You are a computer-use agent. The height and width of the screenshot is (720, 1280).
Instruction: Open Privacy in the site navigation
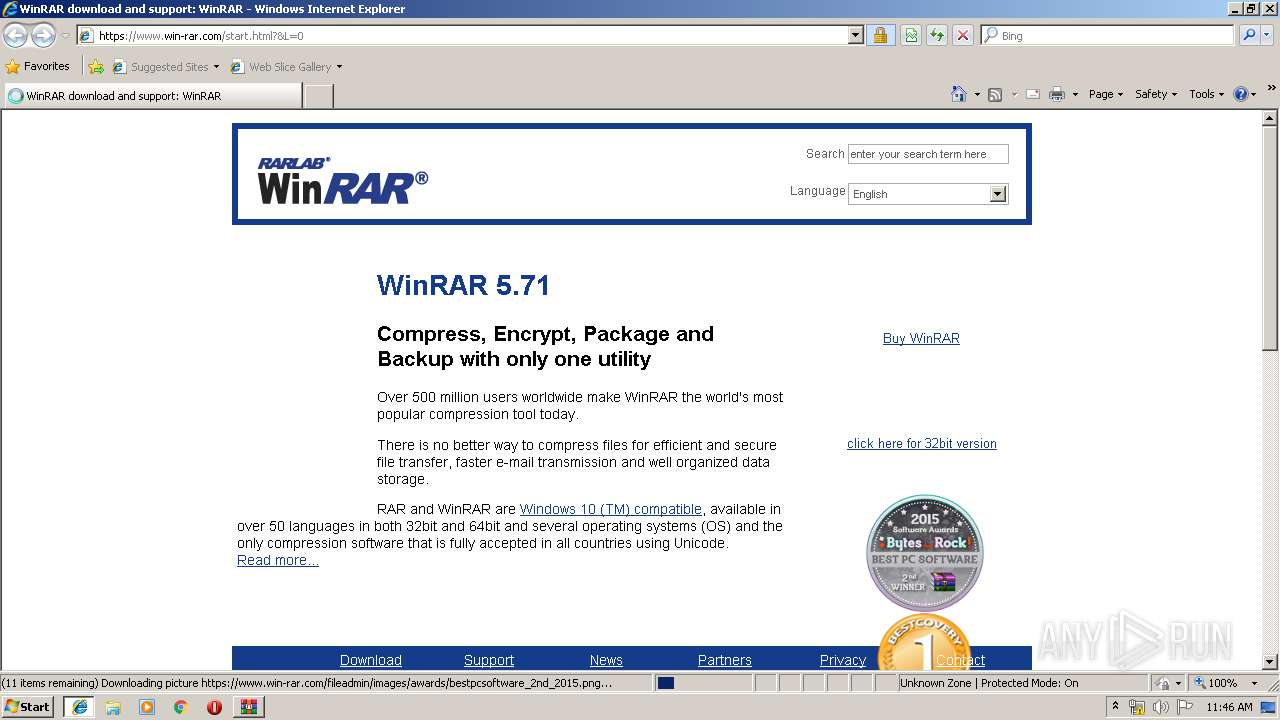843,660
